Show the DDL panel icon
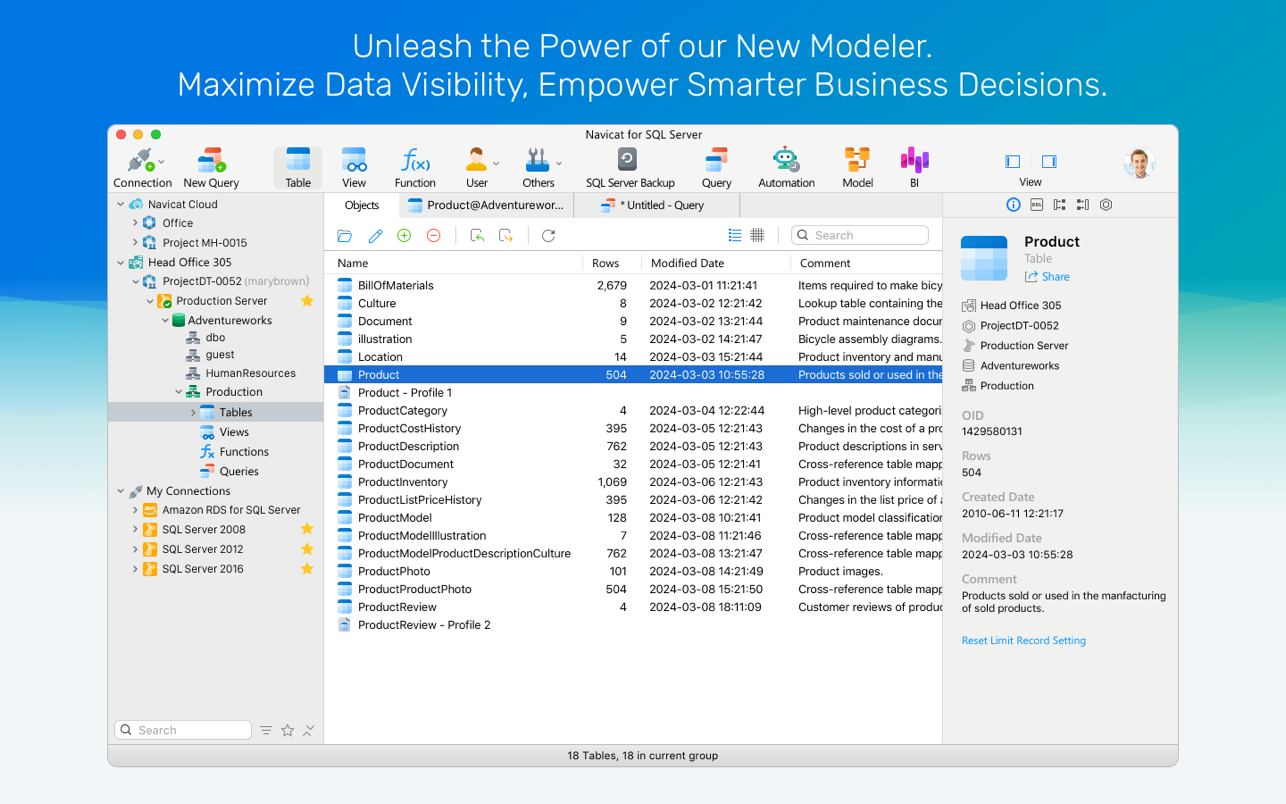Viewport: 1286px width, 804px height. 1036,205
